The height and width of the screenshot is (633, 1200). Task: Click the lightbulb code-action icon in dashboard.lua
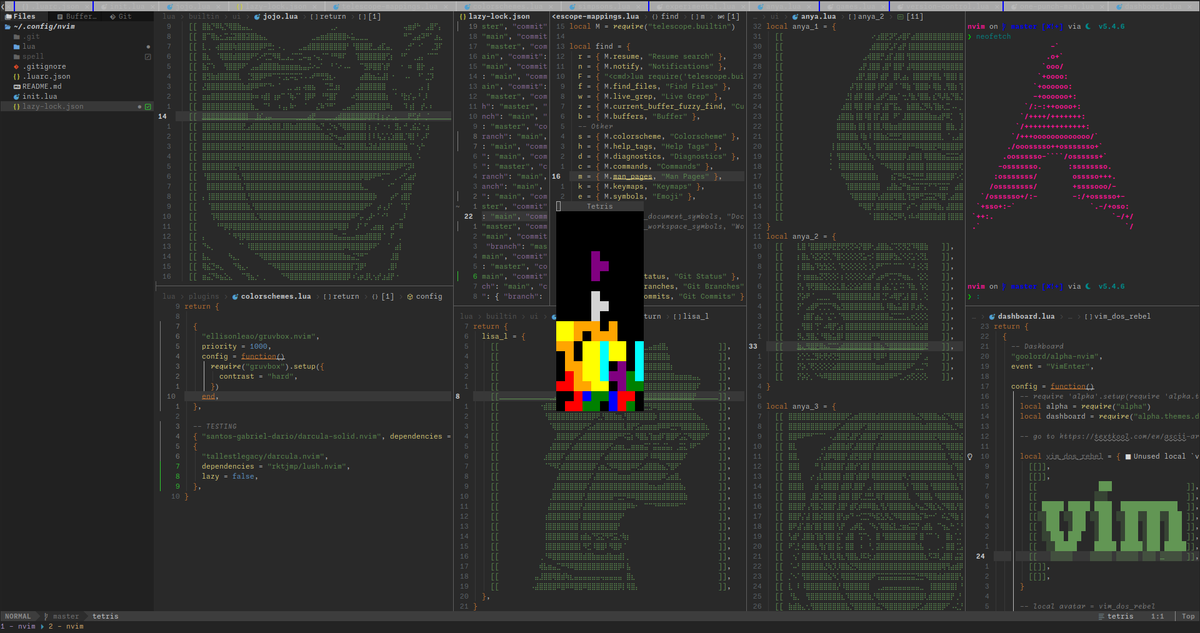[x=970, y=456]
